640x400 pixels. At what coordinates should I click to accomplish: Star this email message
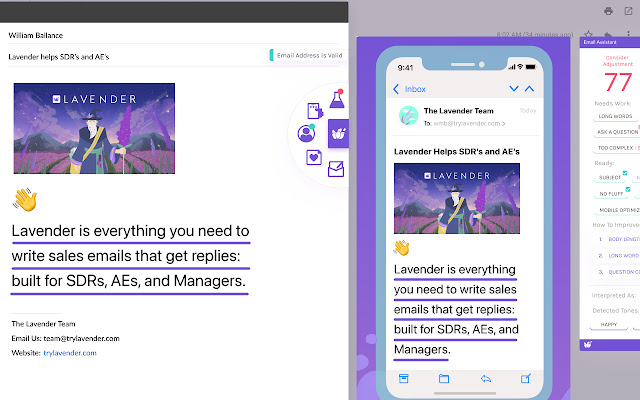click(x=588, y=34)
